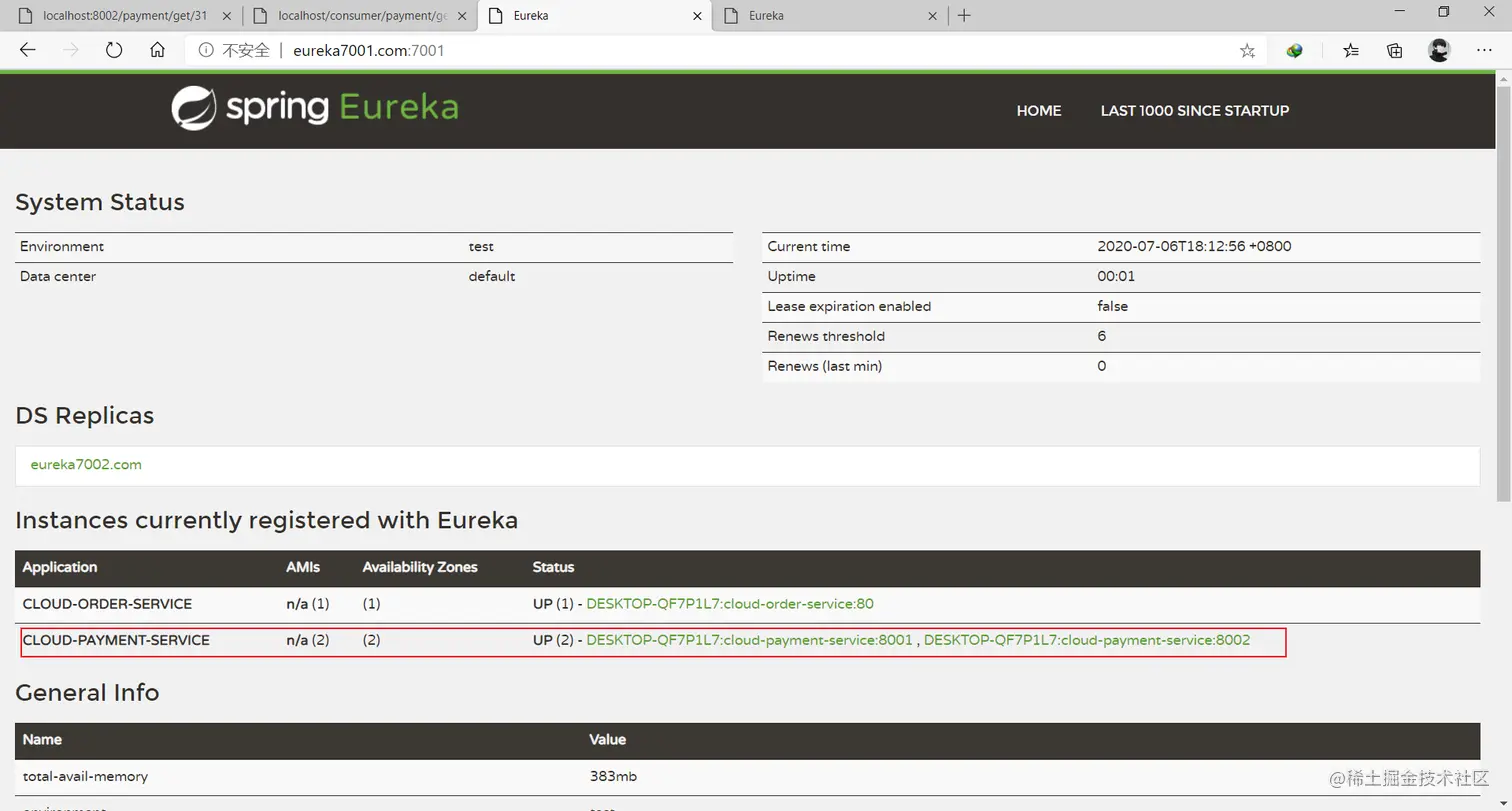1512x811 pixels.
Task: Click the System Status heading
Action: pyautogui.click(x=100, y=202)
